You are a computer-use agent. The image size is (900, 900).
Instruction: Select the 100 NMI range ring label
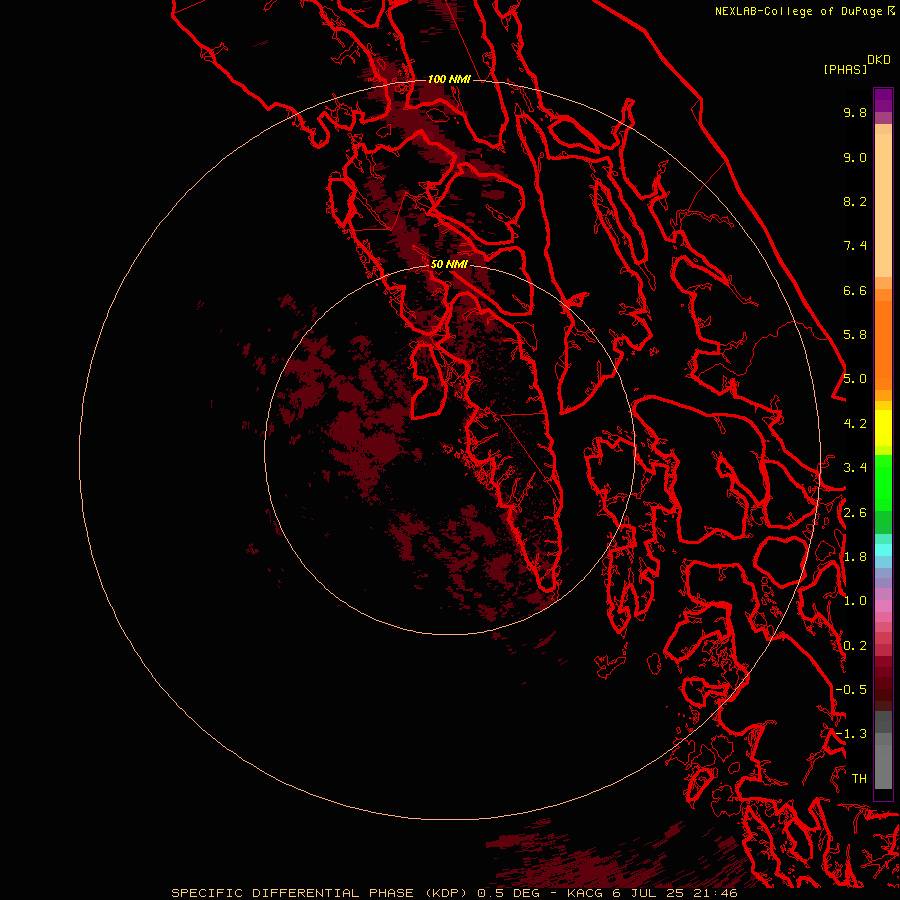449,79
